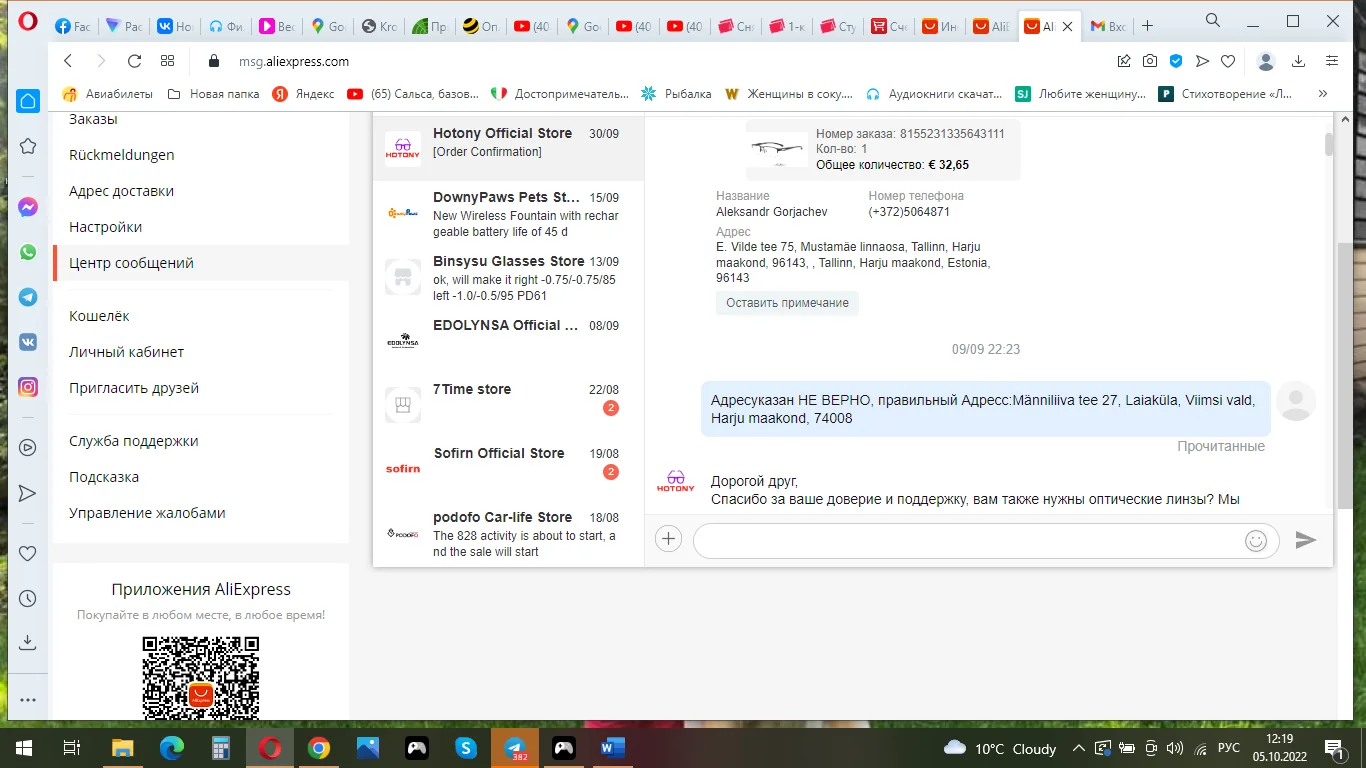
Task: Open VK in the Opera sidebar
Action: (28, 342)
